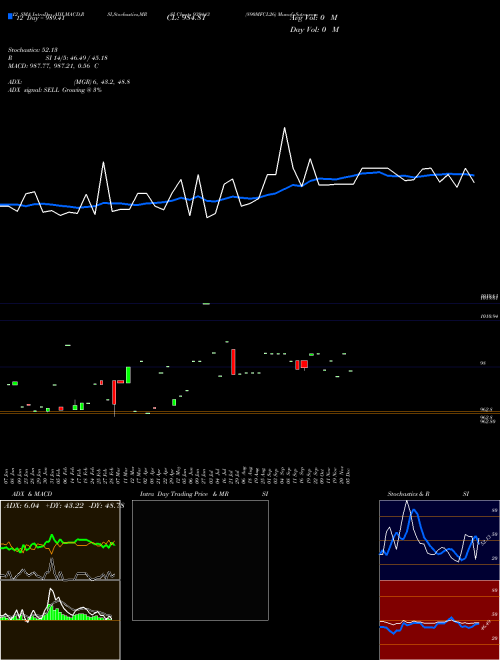Viewport: 500px width, 660px height.
Task: Open the MACD histogram mini chart
Action: [x=60, y=620]
